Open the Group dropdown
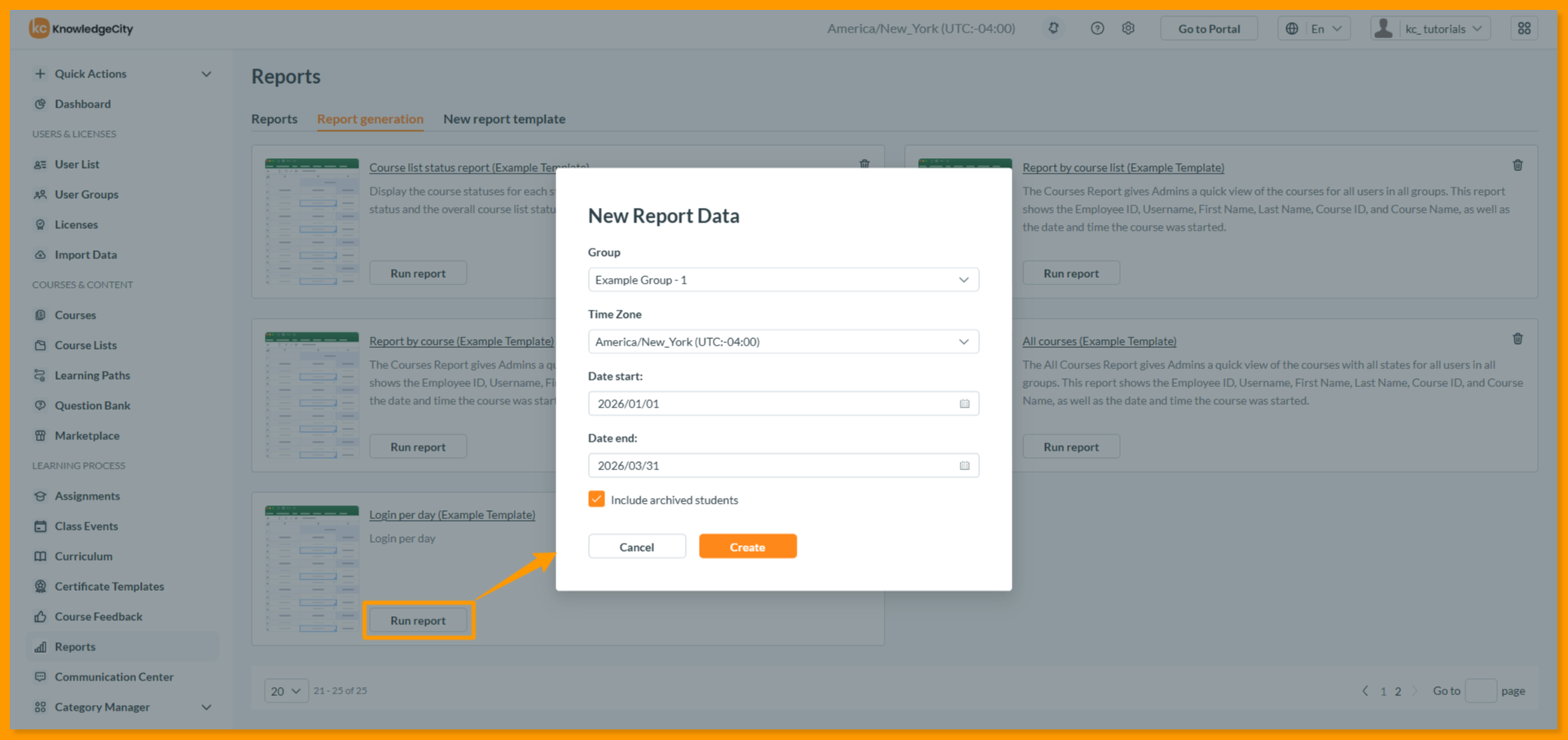The height and width of the screenshot is (740, 1568). tap(784, 280)
